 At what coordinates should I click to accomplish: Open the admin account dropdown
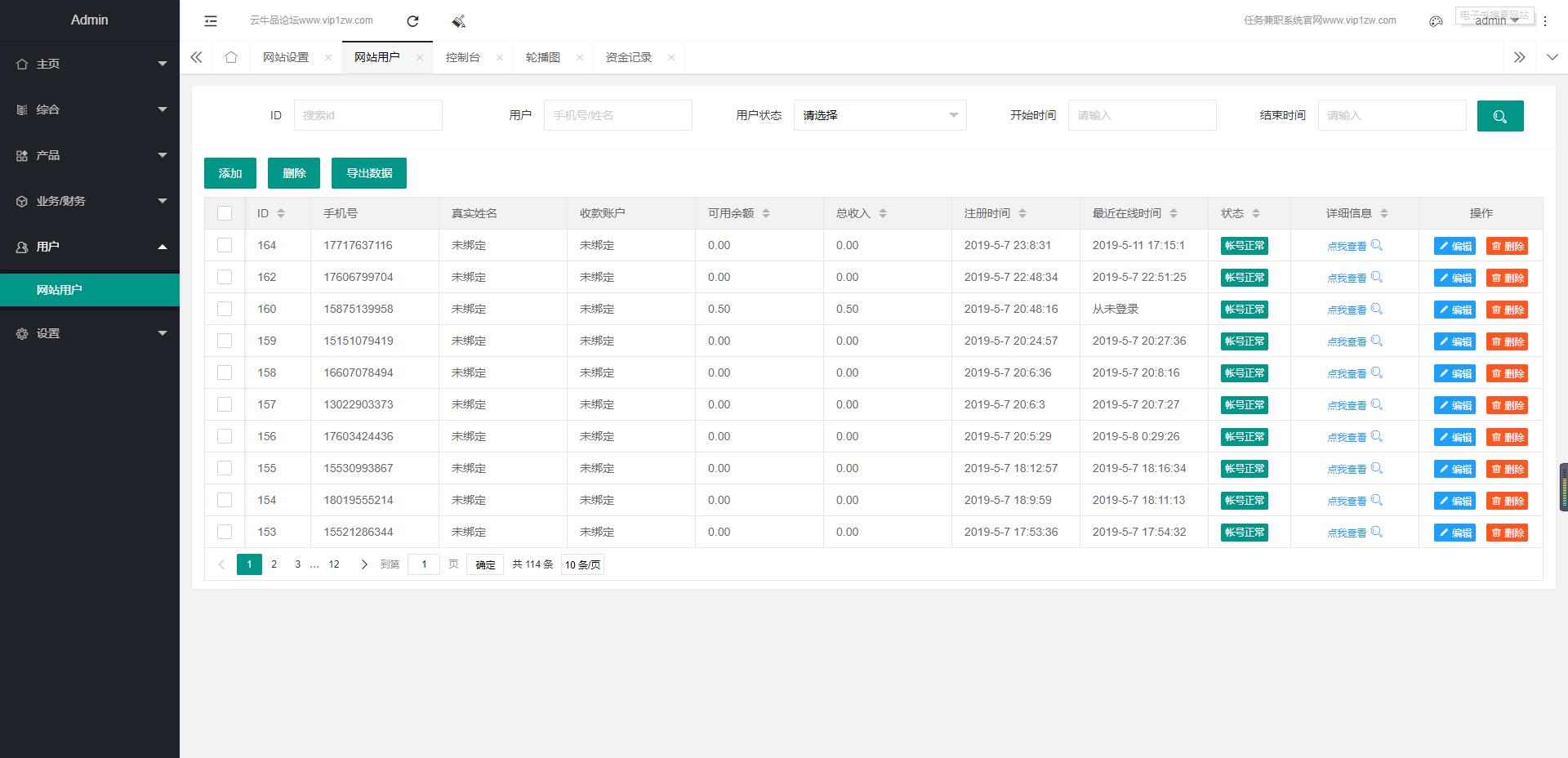1496,20
